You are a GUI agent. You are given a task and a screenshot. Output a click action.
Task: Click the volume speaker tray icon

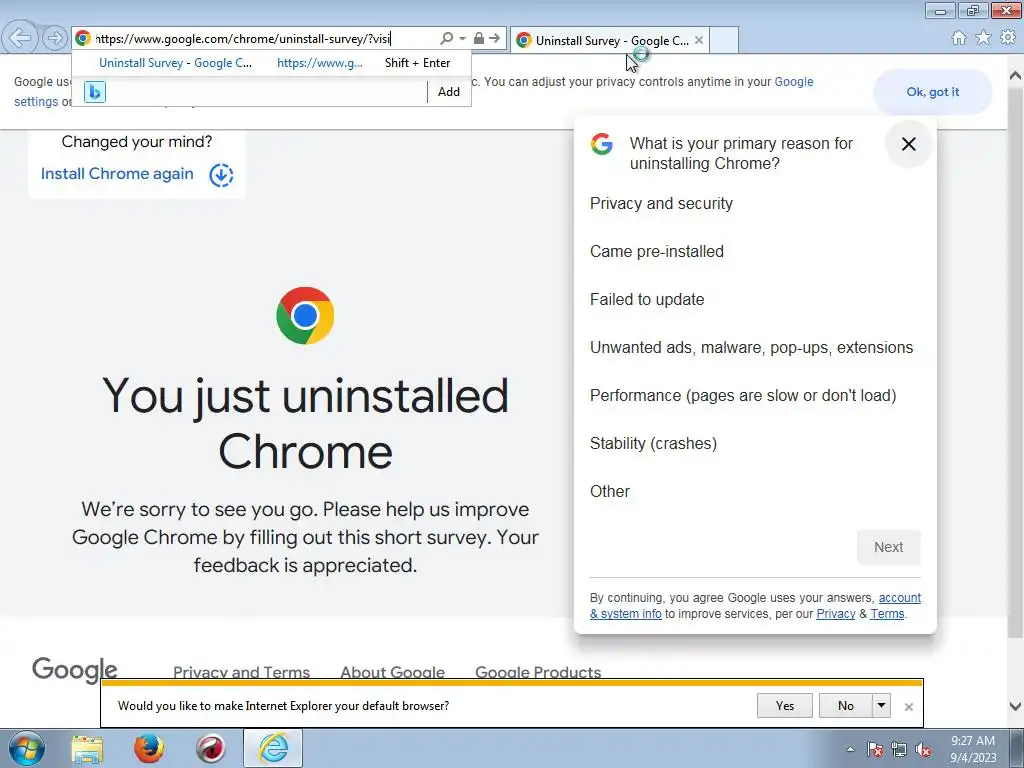tap(923, 750)
